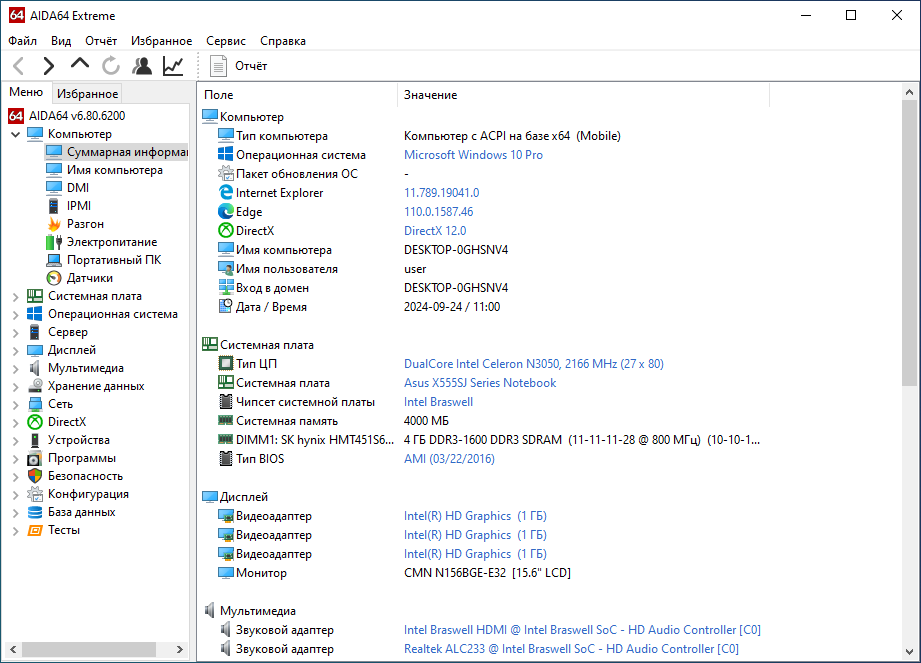This screenshot has height=663, width=921.
Task: Click the Мультимедиа speaker icon in tree
Action: [35, 368]
